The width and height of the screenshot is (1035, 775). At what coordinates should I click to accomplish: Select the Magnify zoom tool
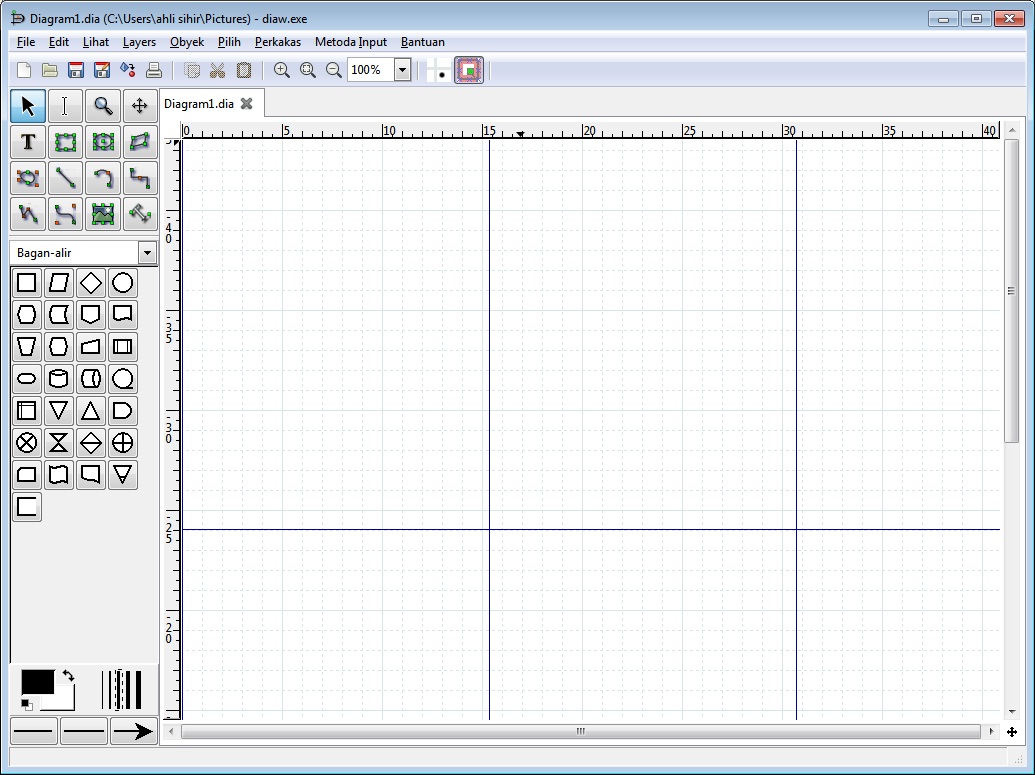[103, 105]
